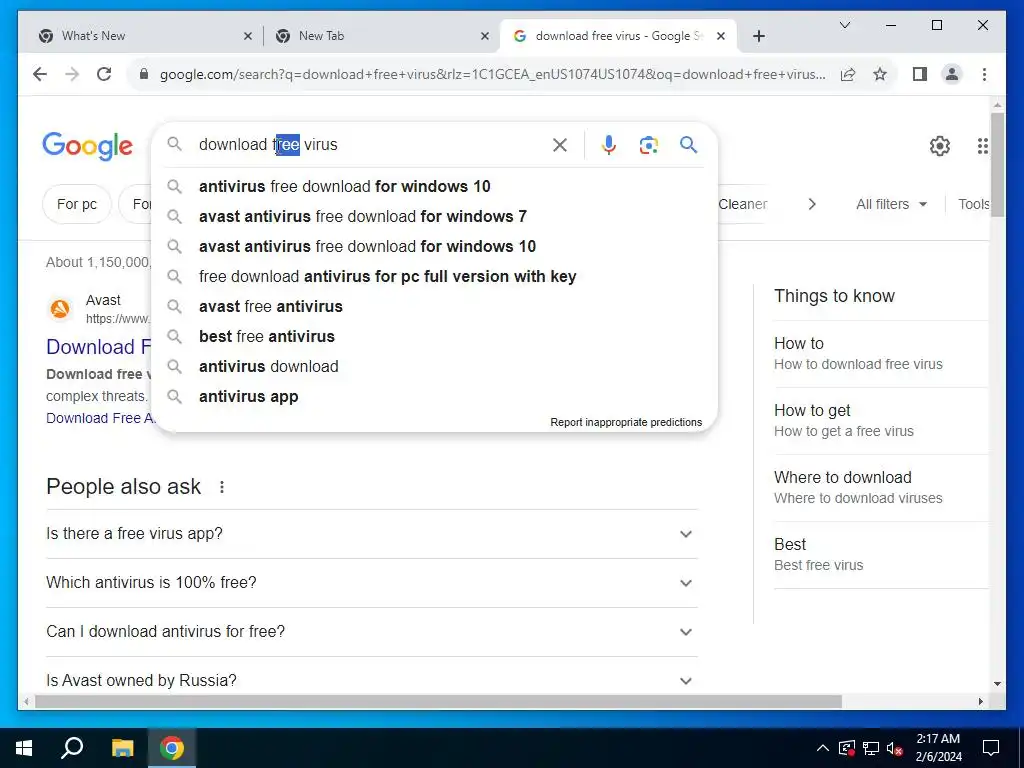1024x768 pixels.
Task: Open tab search dropdown arrow
Action: 844,25
